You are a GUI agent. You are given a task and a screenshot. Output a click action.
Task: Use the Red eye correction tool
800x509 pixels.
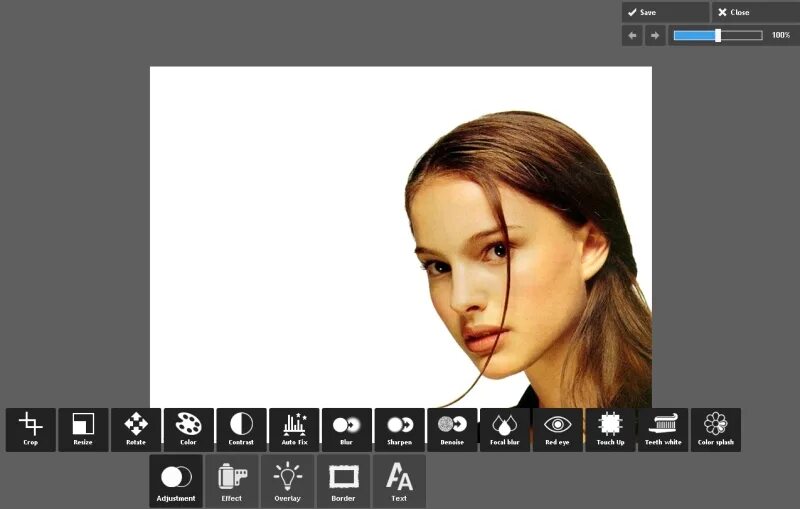558,429
